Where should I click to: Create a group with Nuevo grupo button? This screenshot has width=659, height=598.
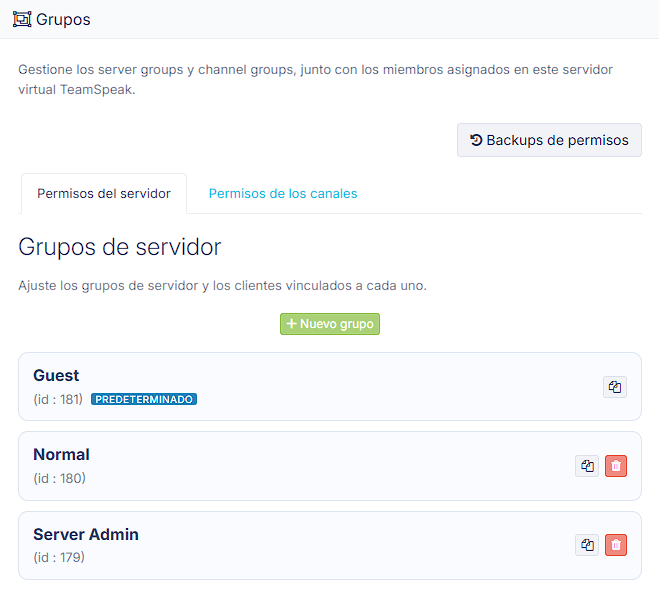click(x=330, y=324)
